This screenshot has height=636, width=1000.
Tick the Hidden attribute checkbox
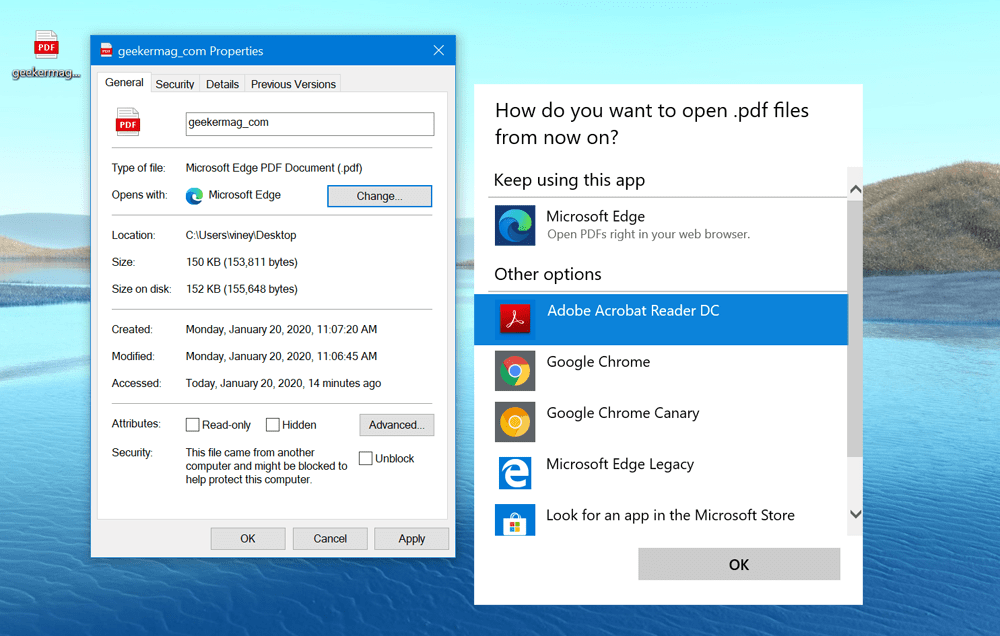pos(273,425)
